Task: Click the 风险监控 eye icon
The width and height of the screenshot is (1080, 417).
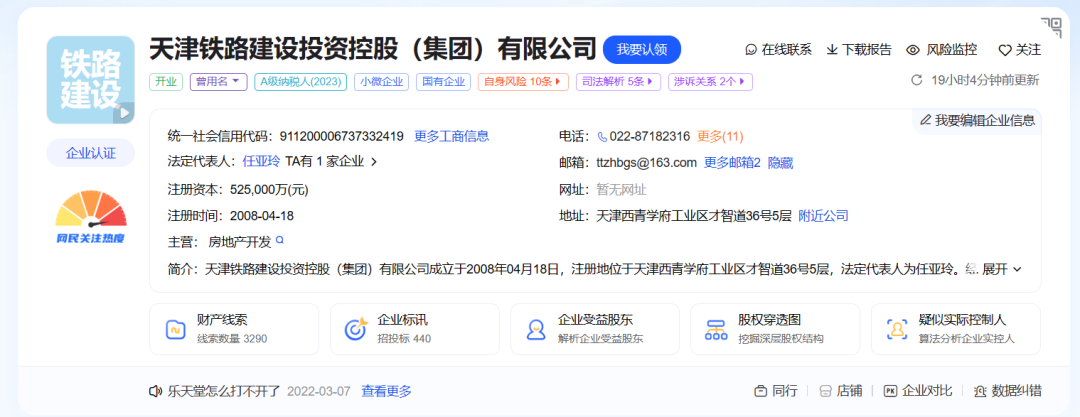Action: tap(912, 50)
